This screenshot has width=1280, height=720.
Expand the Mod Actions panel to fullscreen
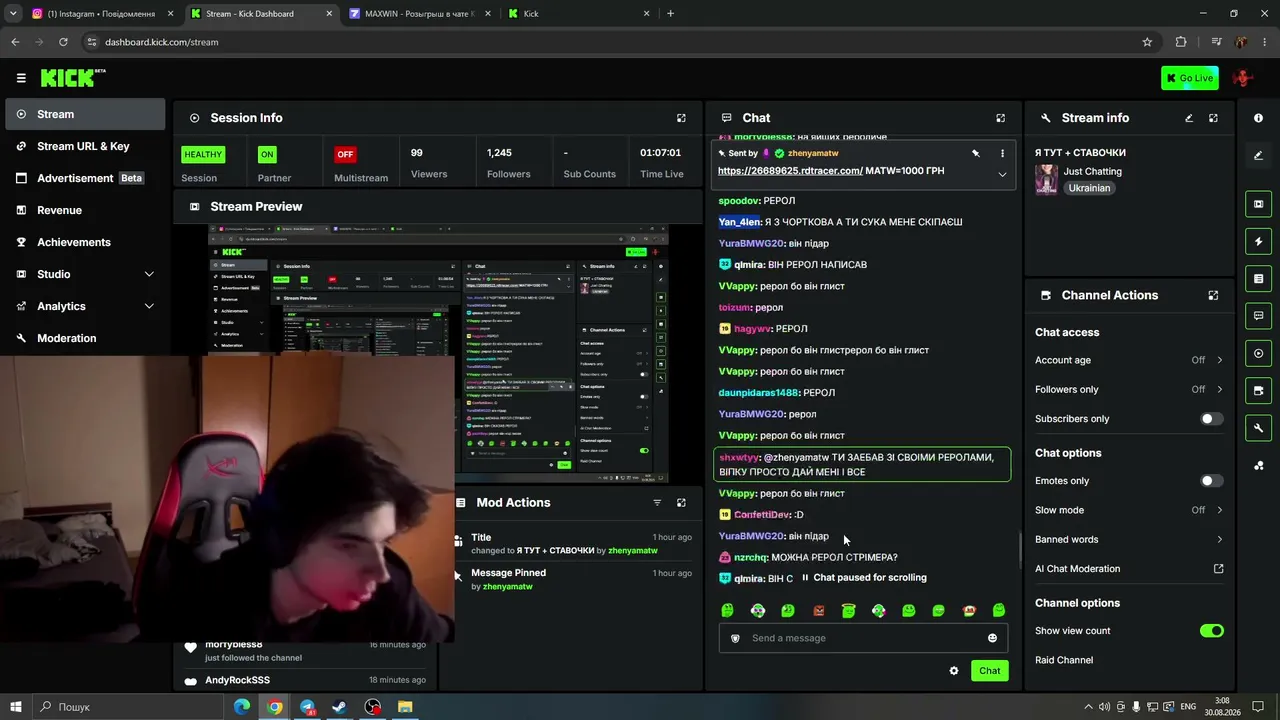681,503
